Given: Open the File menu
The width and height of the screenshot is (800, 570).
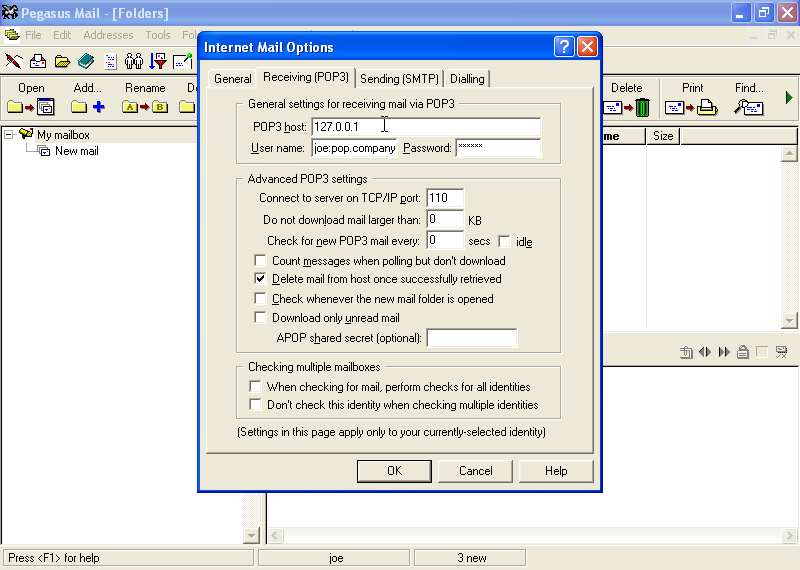Looking at the screenshot, I should tap(33, 35).
